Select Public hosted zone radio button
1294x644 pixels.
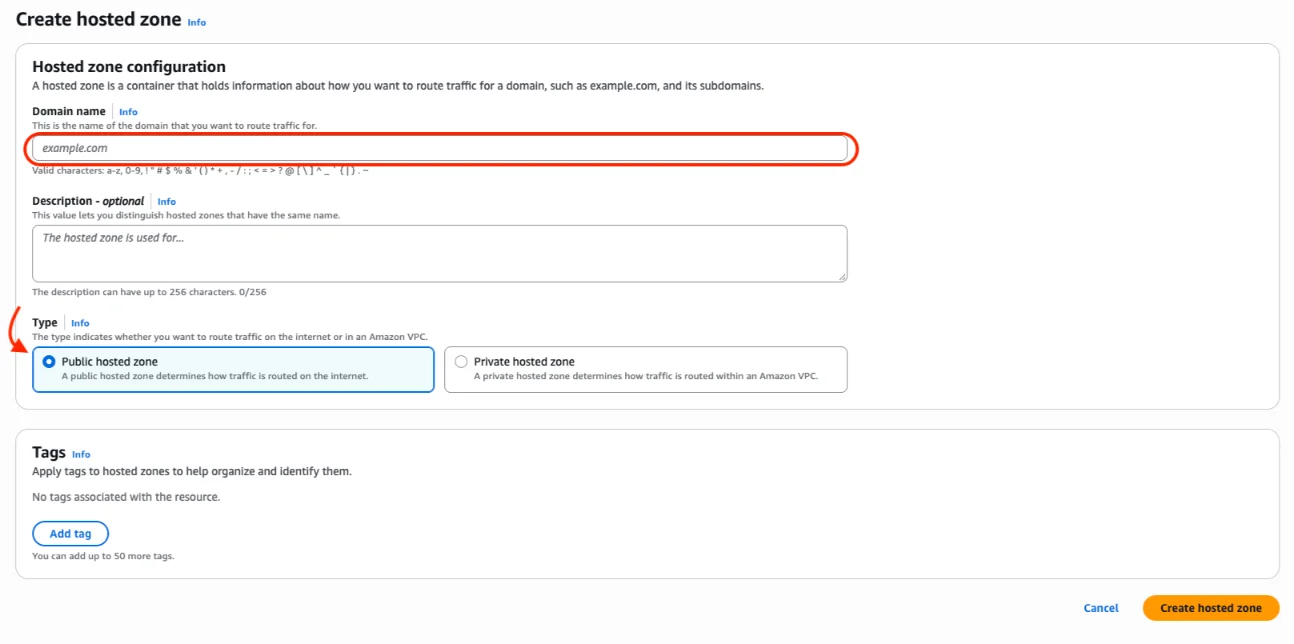(49, 362)
